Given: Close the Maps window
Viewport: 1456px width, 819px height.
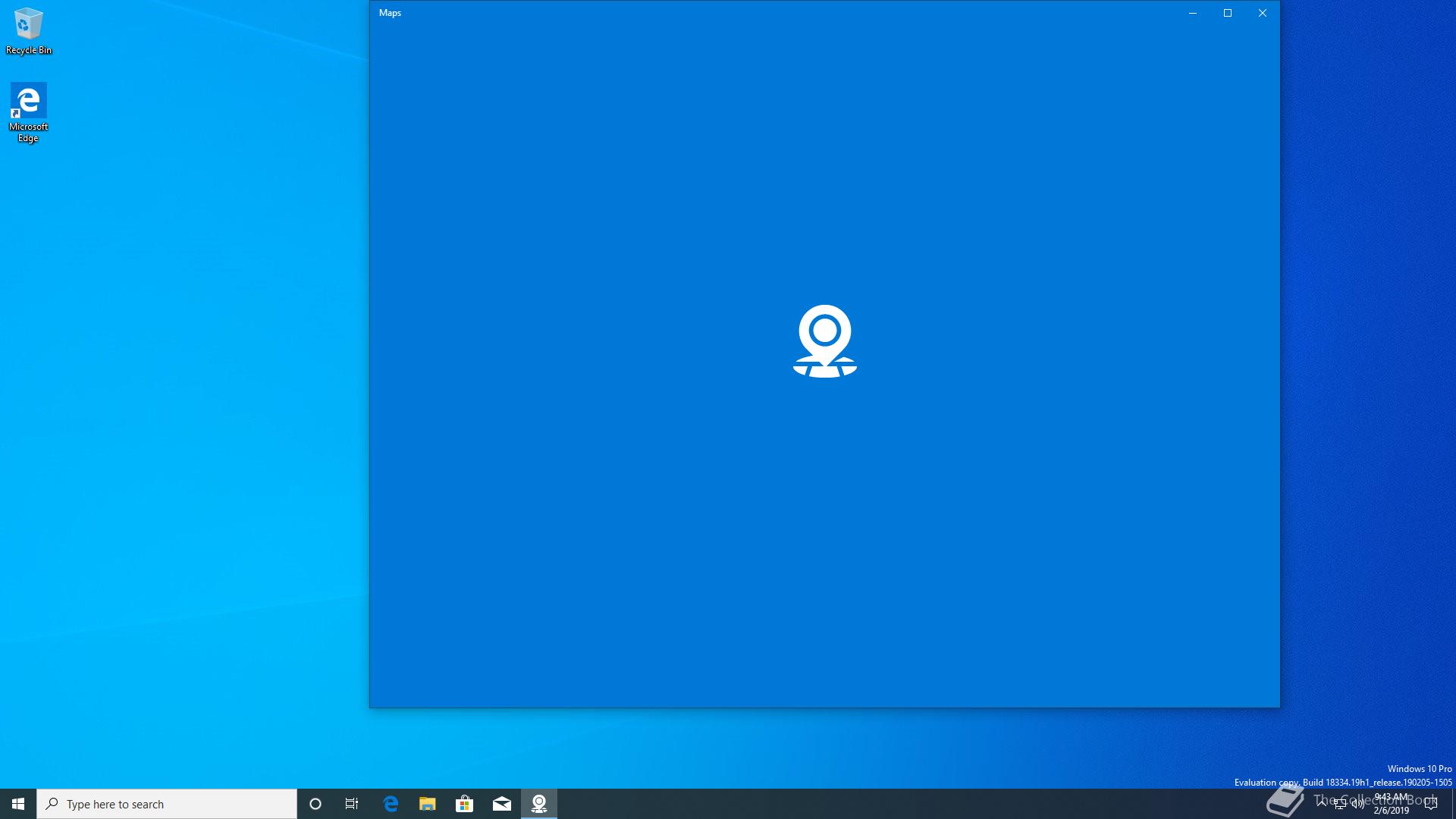Looking at the screenshot, I should (1263, 13).
